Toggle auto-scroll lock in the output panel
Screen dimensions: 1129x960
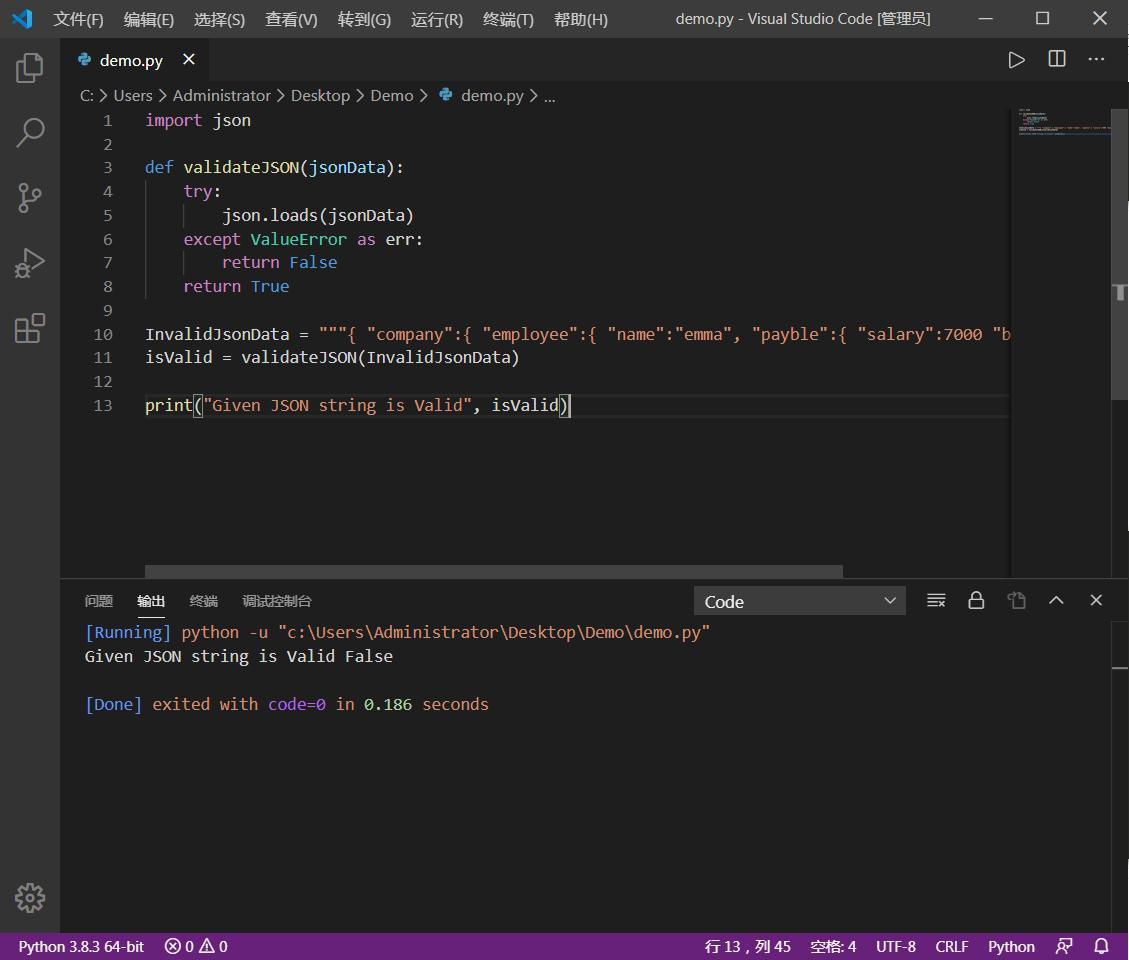(x=976, y=600)
